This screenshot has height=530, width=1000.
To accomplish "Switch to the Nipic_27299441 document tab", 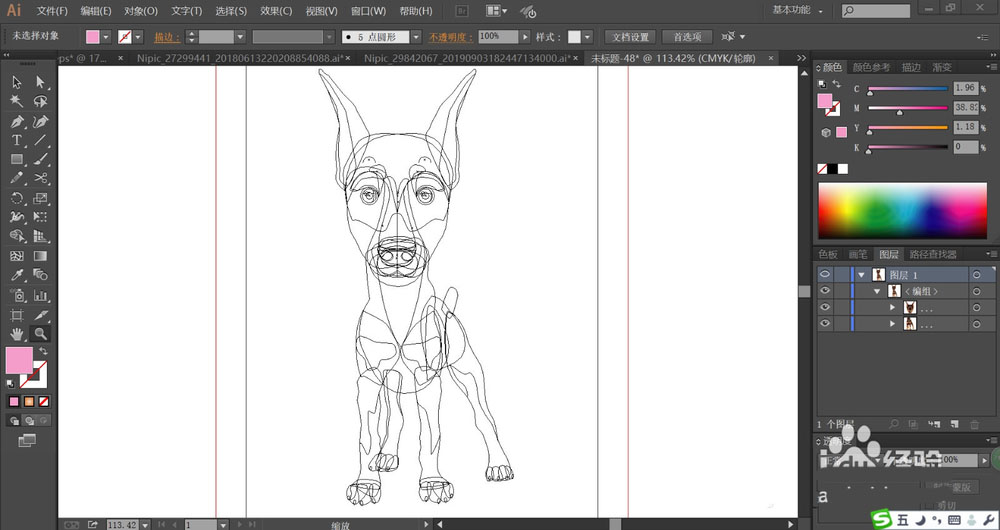I will pyautogui.click(x=242, y=58).
